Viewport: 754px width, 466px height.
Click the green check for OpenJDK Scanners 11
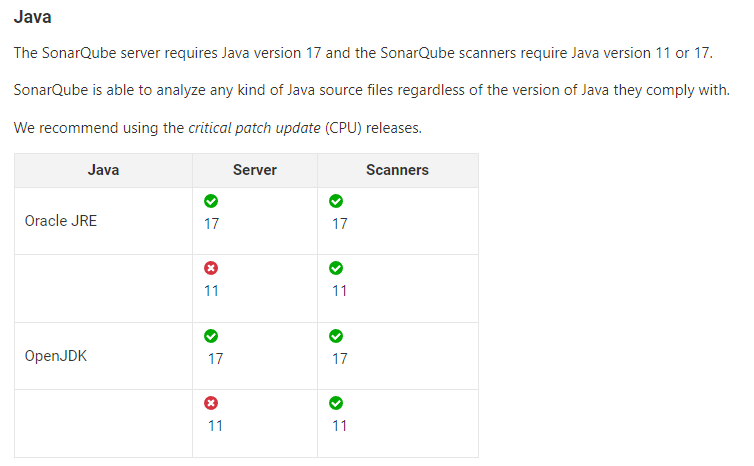[x=336, y=403]
